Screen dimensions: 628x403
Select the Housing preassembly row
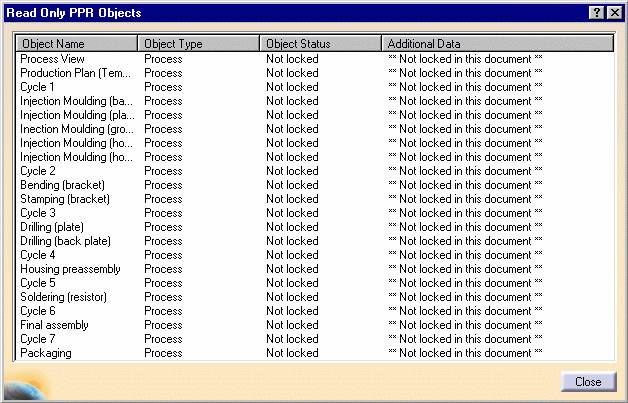(x=70, y=269)
